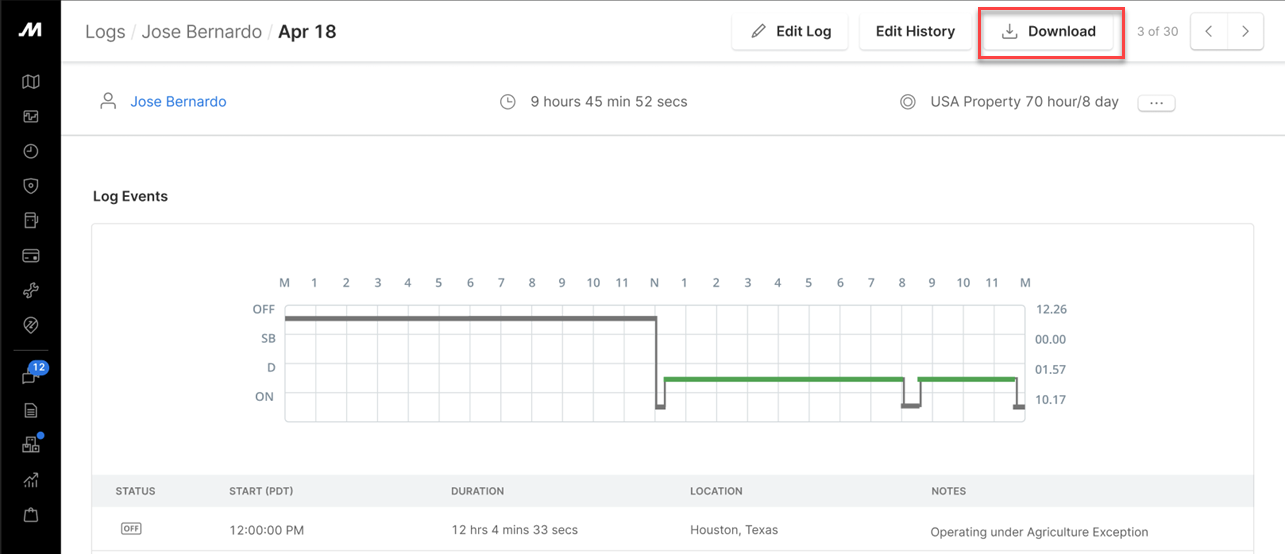Open messages icon with 12 badge
The height and width of the screenshot is (554, 1285).
click(x=31, y=376)
